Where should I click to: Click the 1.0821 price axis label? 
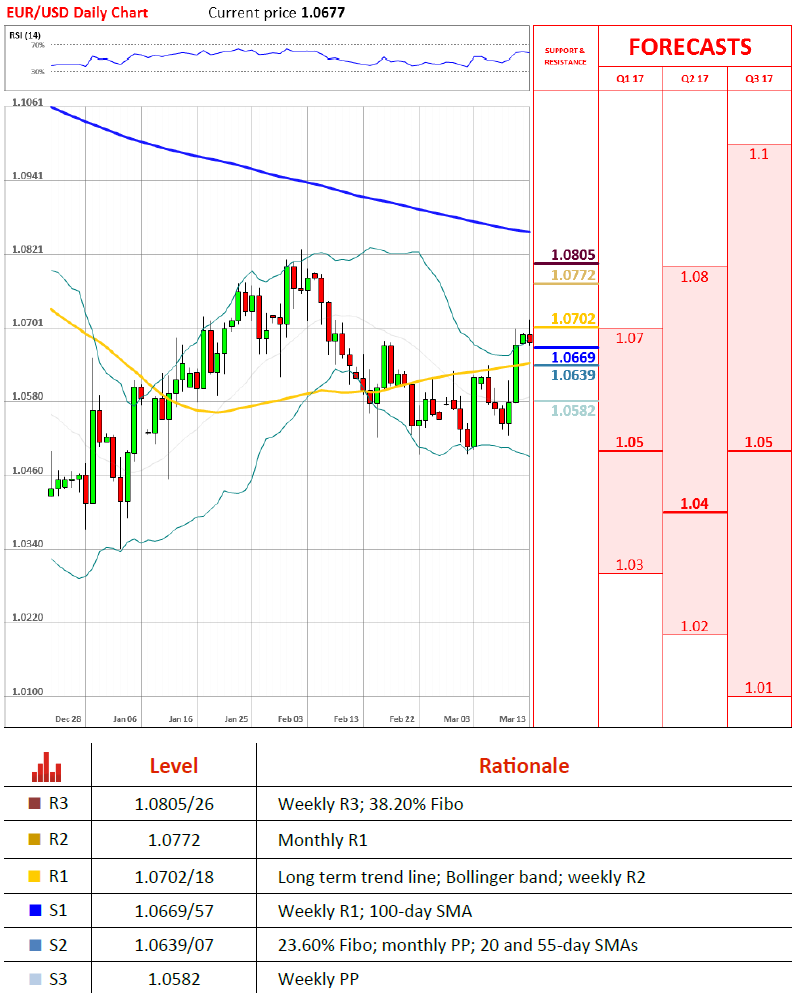point(28,250)
